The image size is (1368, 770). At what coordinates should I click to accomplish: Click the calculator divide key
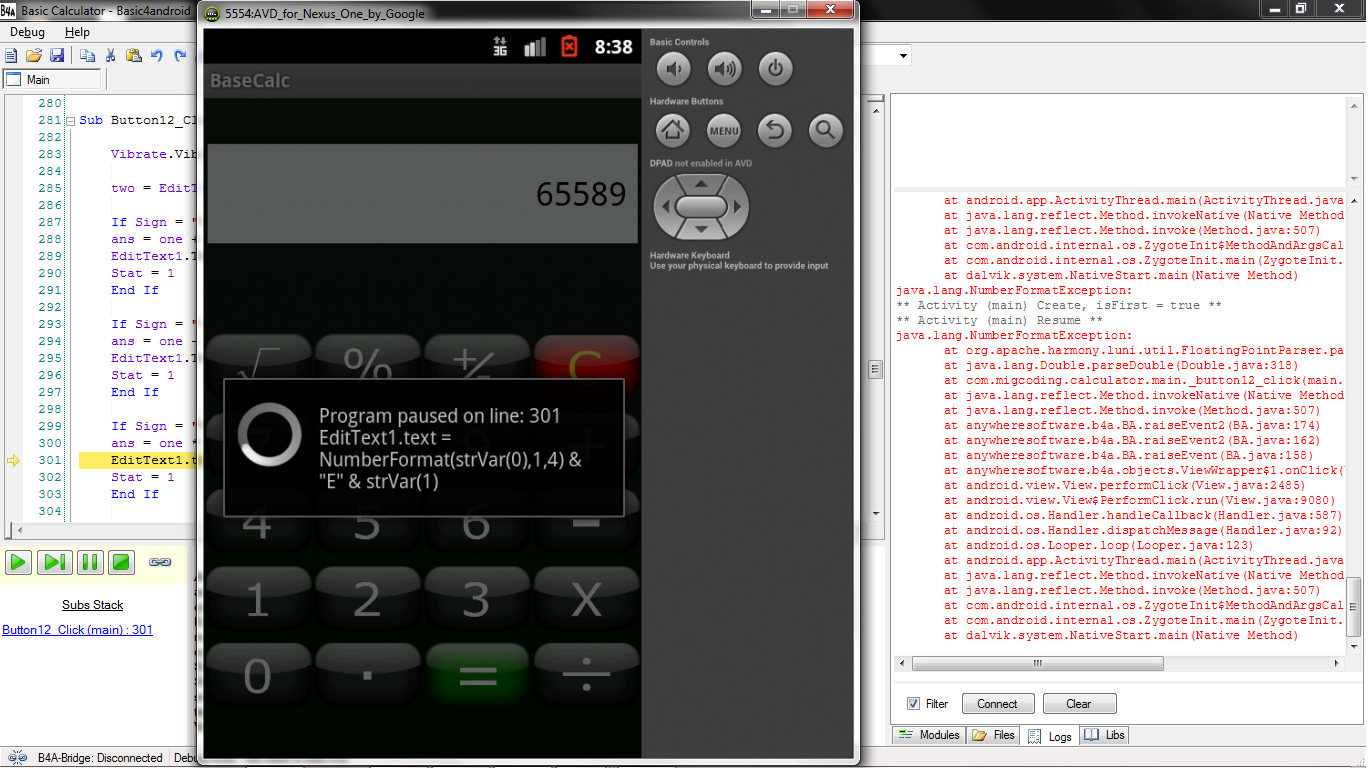586,676
